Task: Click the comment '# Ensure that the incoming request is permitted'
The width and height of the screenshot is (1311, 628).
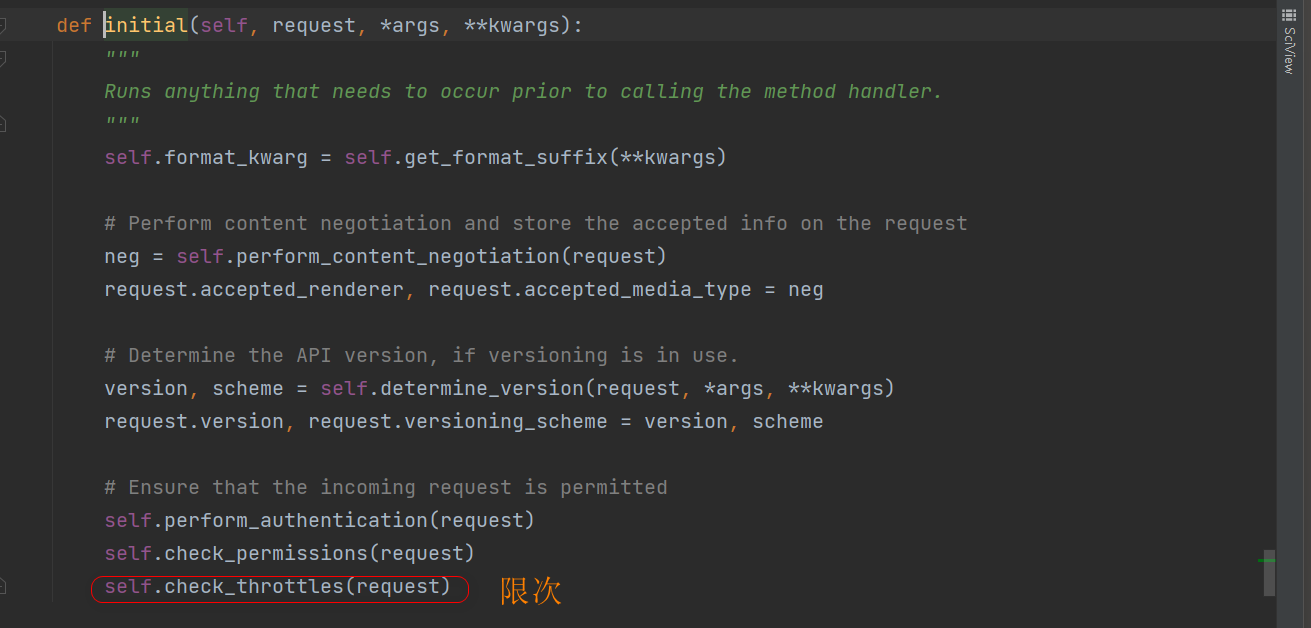Action: pyautogui.click(x=386, y=487)
